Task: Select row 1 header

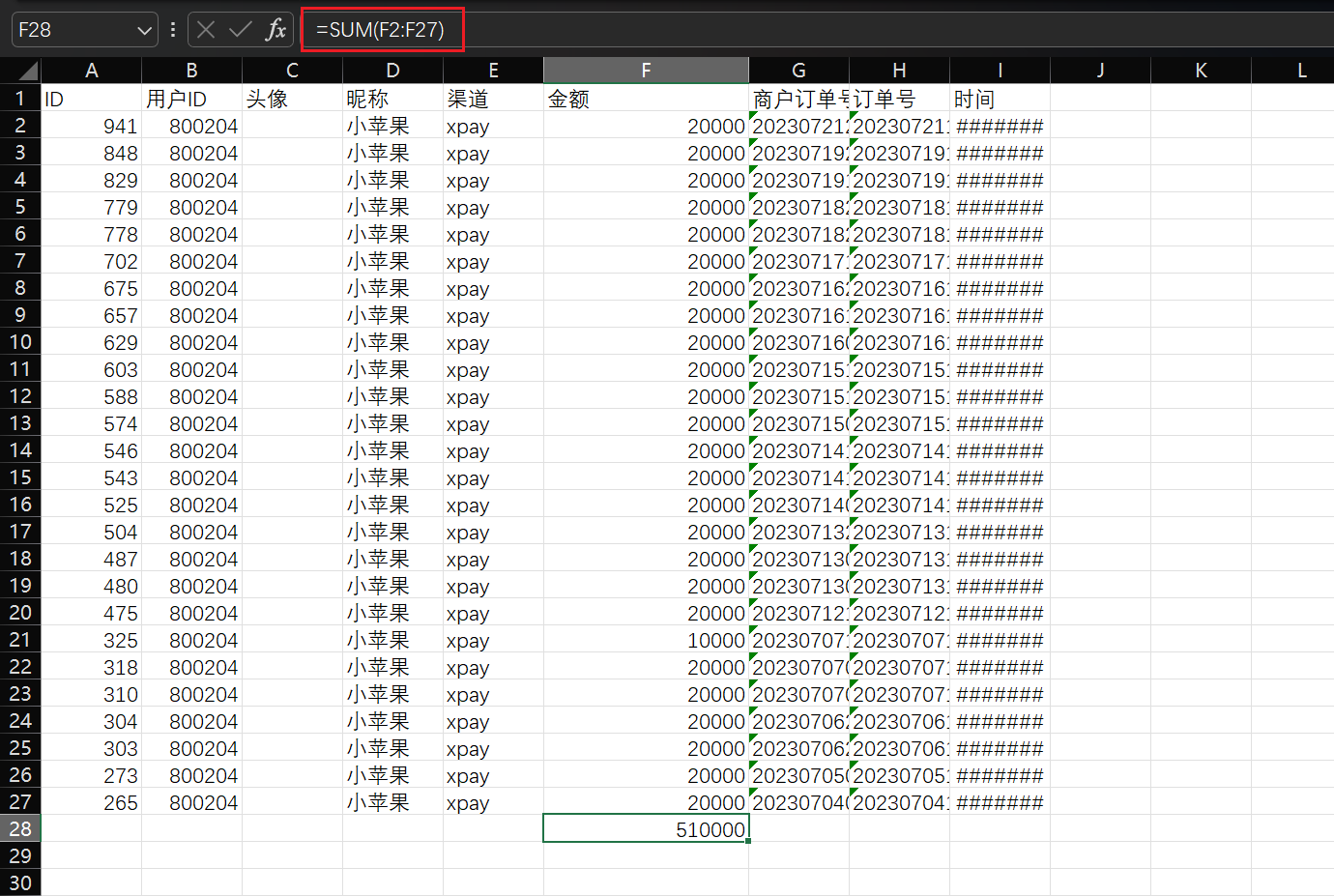Action: click(x=20, y=98)
